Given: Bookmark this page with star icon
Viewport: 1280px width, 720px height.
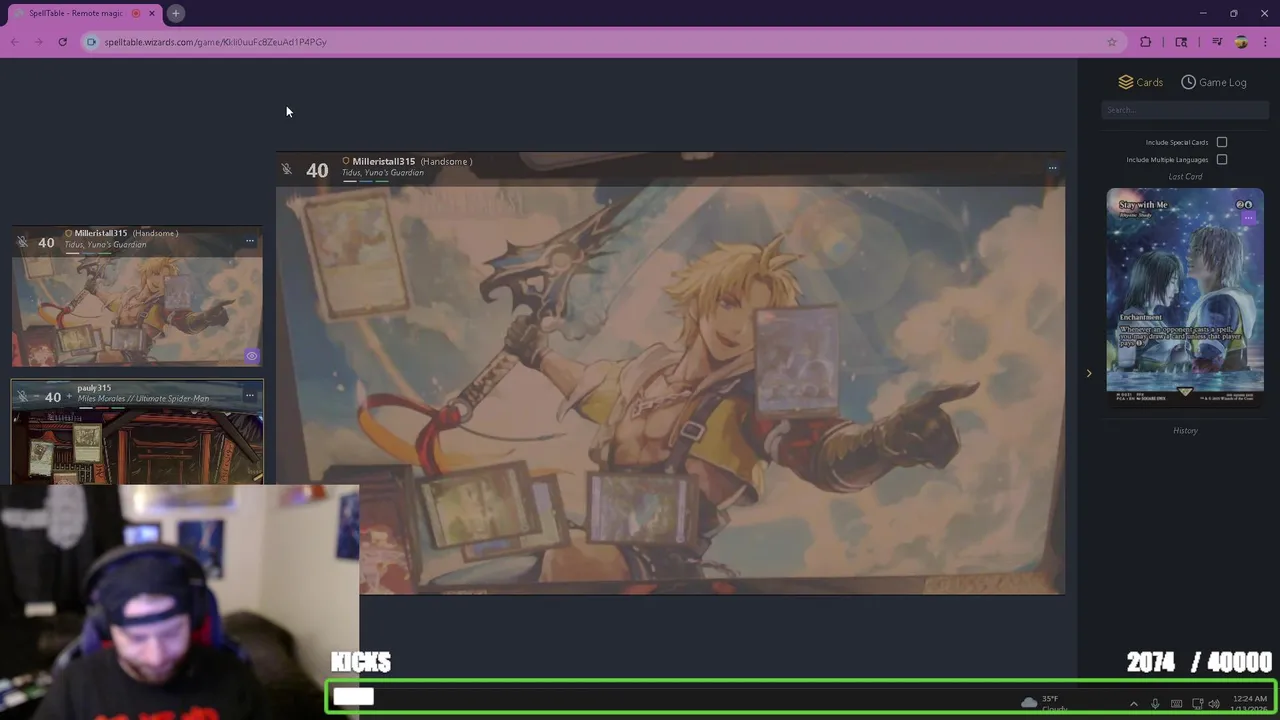Looking at the screenshot, I should click(1111, 42).
